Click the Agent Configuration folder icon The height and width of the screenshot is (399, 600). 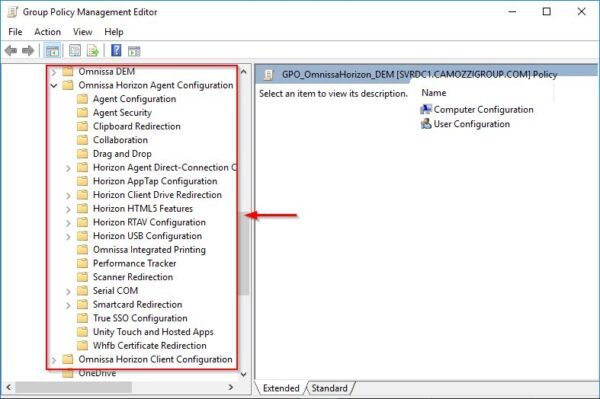click(82, 99)
